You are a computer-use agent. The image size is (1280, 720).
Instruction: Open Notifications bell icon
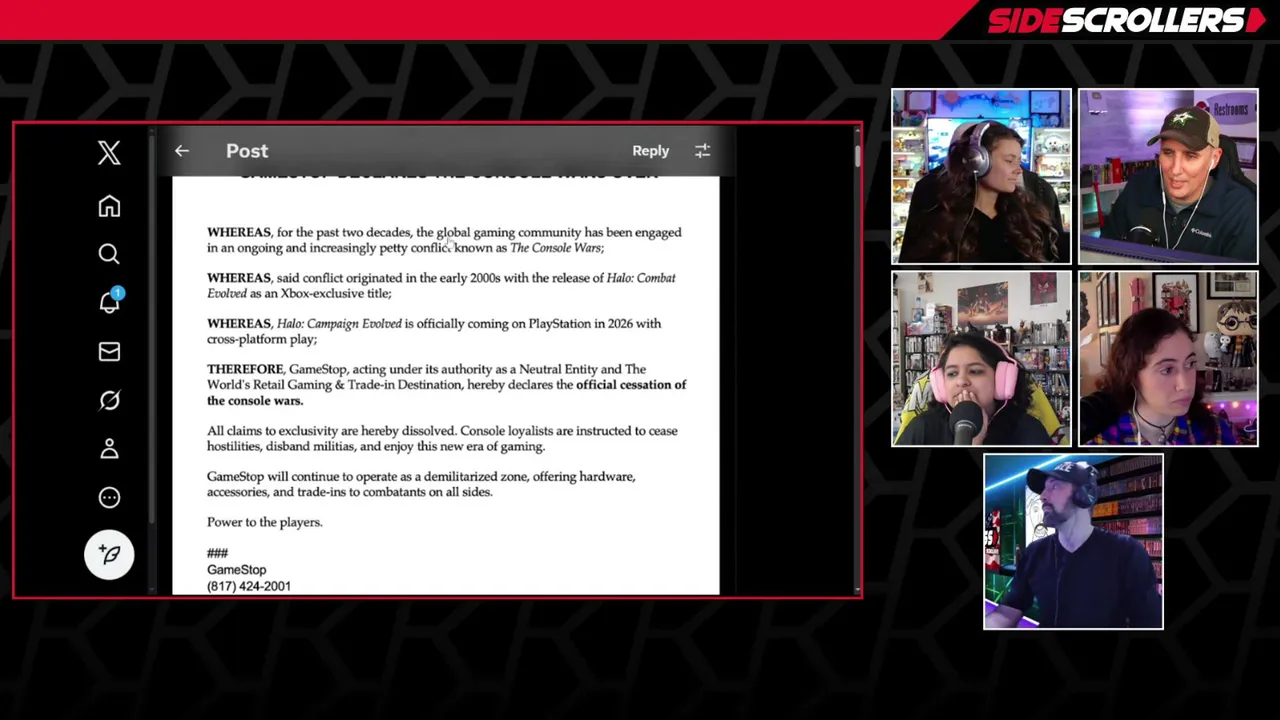tap(109, 301)
